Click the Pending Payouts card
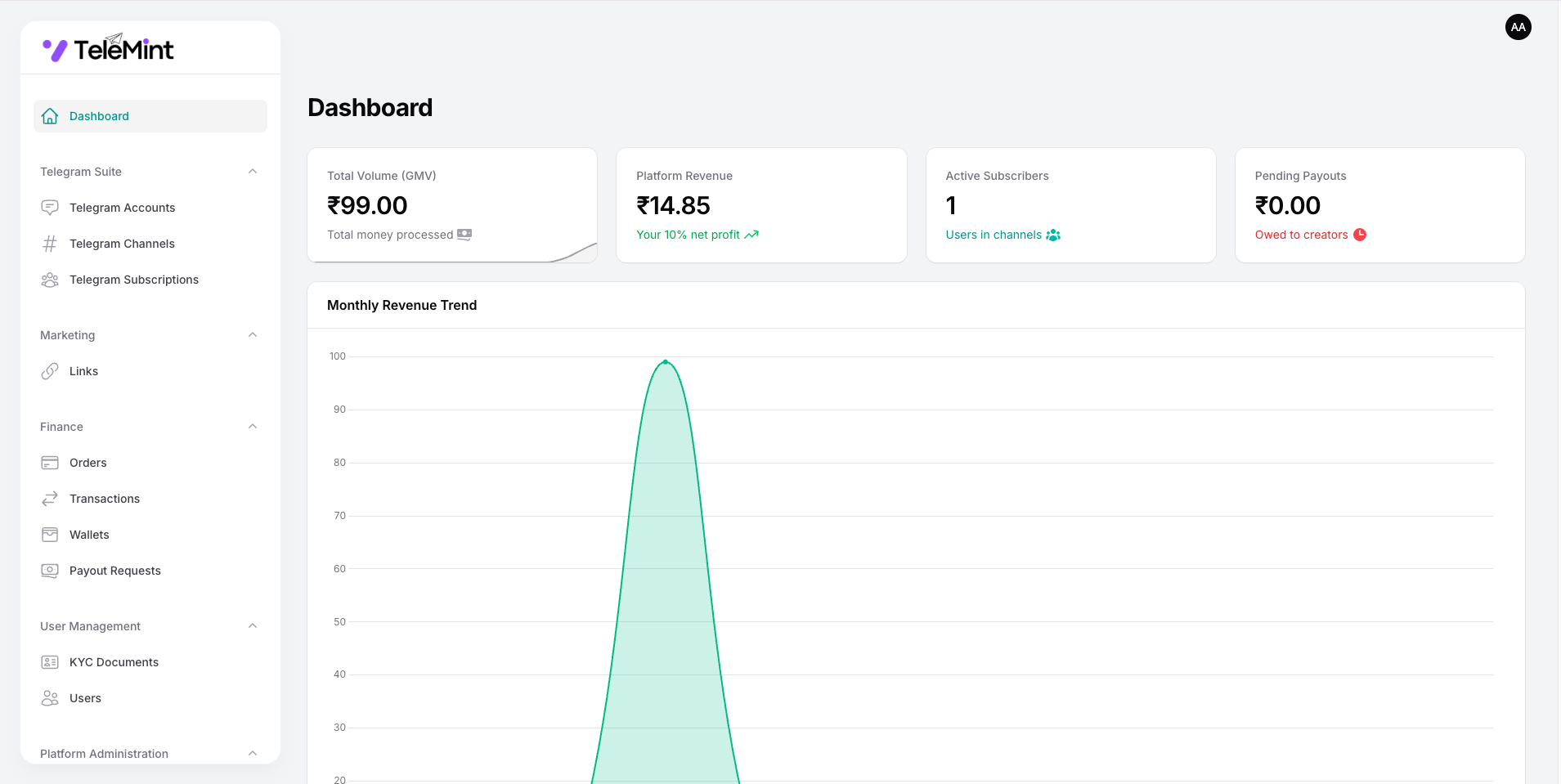The width and height of the screenshot is (1561, 784). (x=1379, y=205)
